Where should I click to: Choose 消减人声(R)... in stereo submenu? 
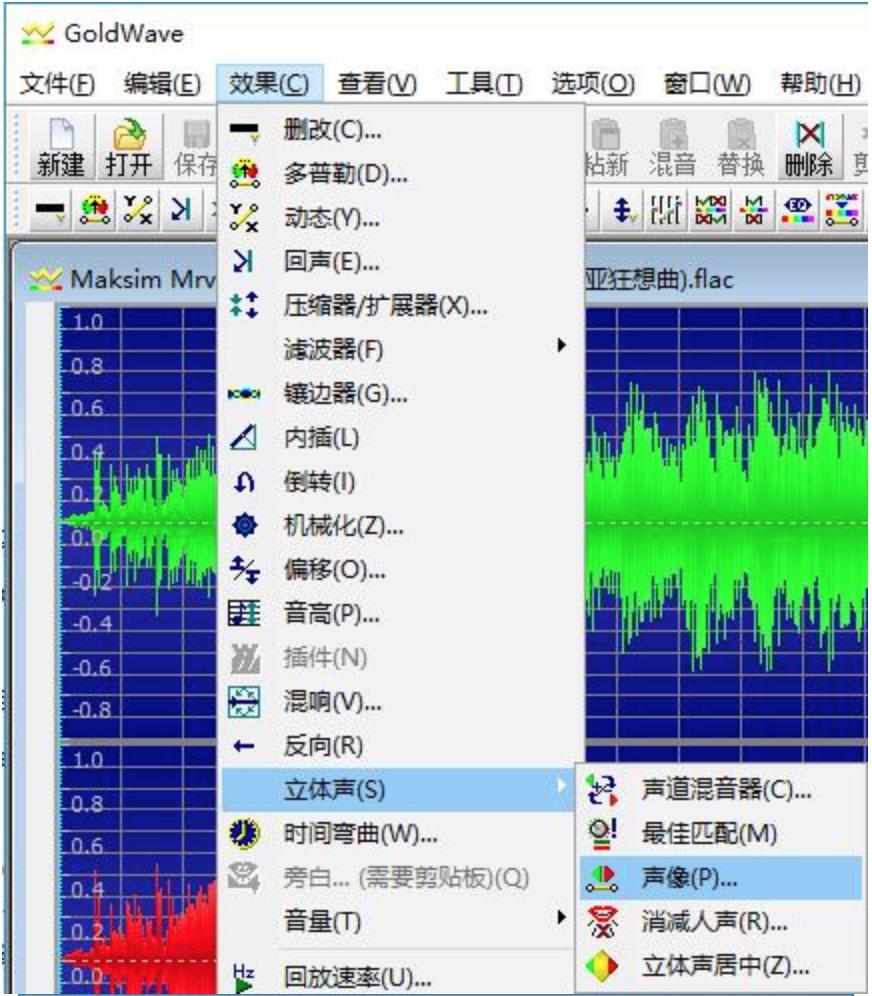coord(721,922)
